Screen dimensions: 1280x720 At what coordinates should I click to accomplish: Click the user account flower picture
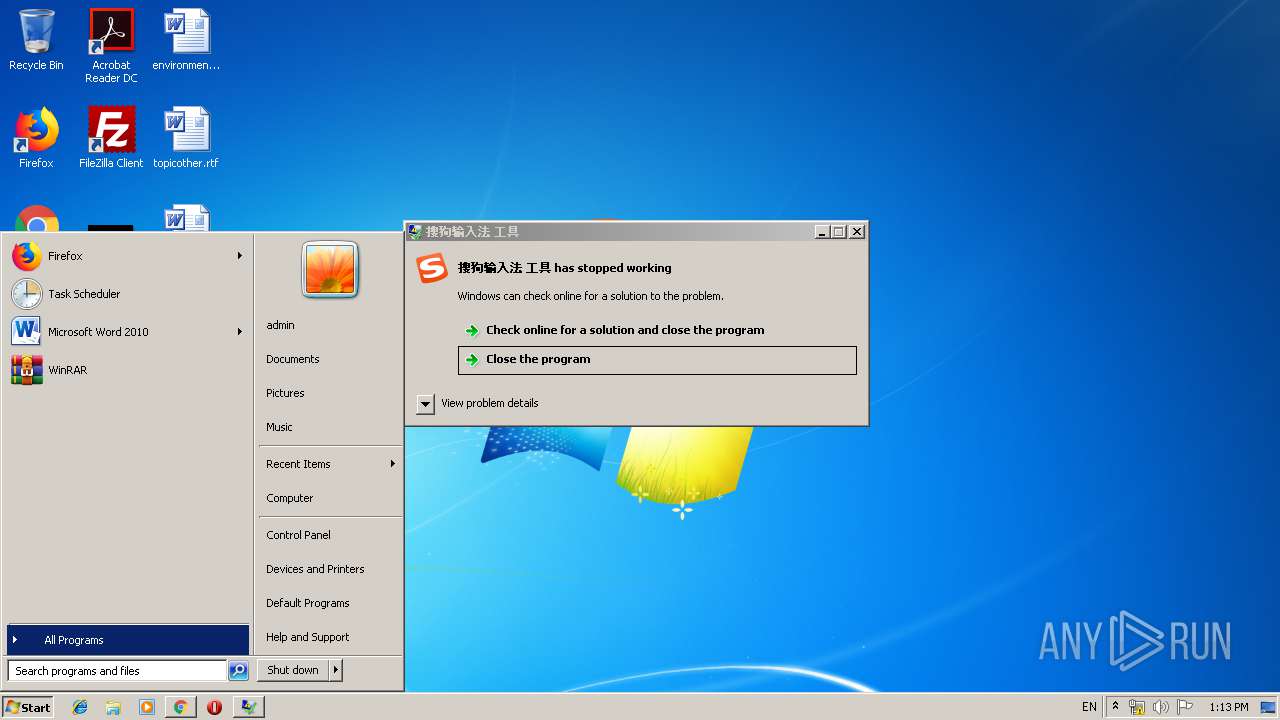[x=330, y=270]
